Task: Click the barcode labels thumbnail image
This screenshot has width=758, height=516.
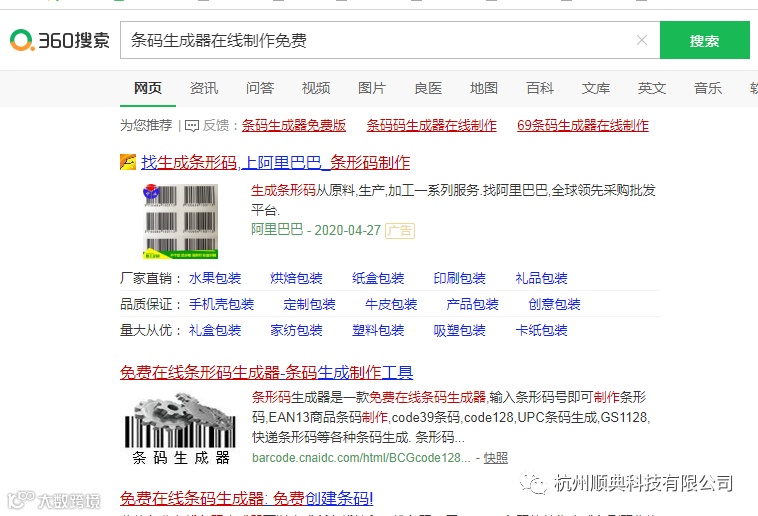Action: 180,221
